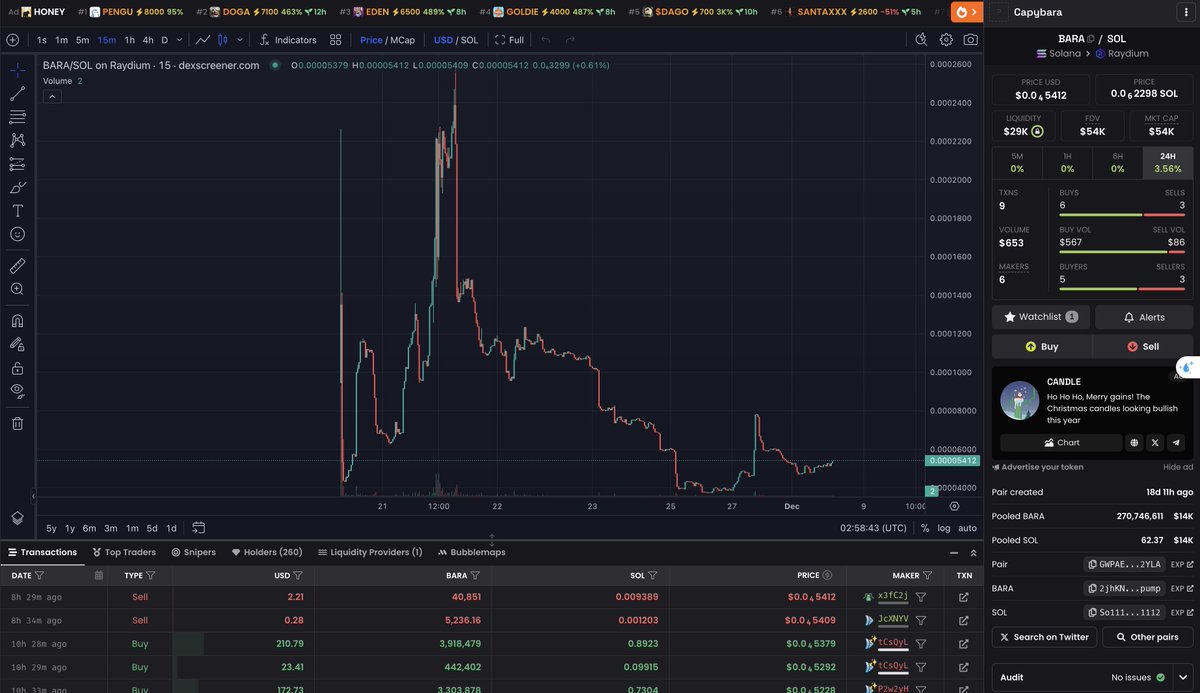Toggle magnet mode for drawings
Viewport: 1200px width, 693px height.
click(17, 321)
